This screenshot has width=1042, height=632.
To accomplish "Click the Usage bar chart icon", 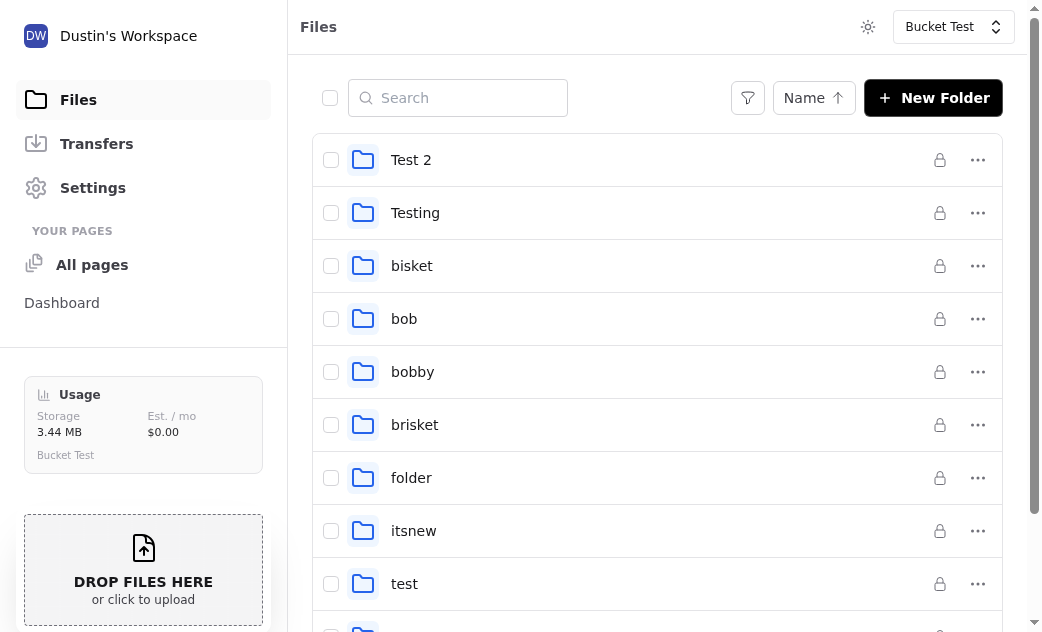I will click(44, 395).
